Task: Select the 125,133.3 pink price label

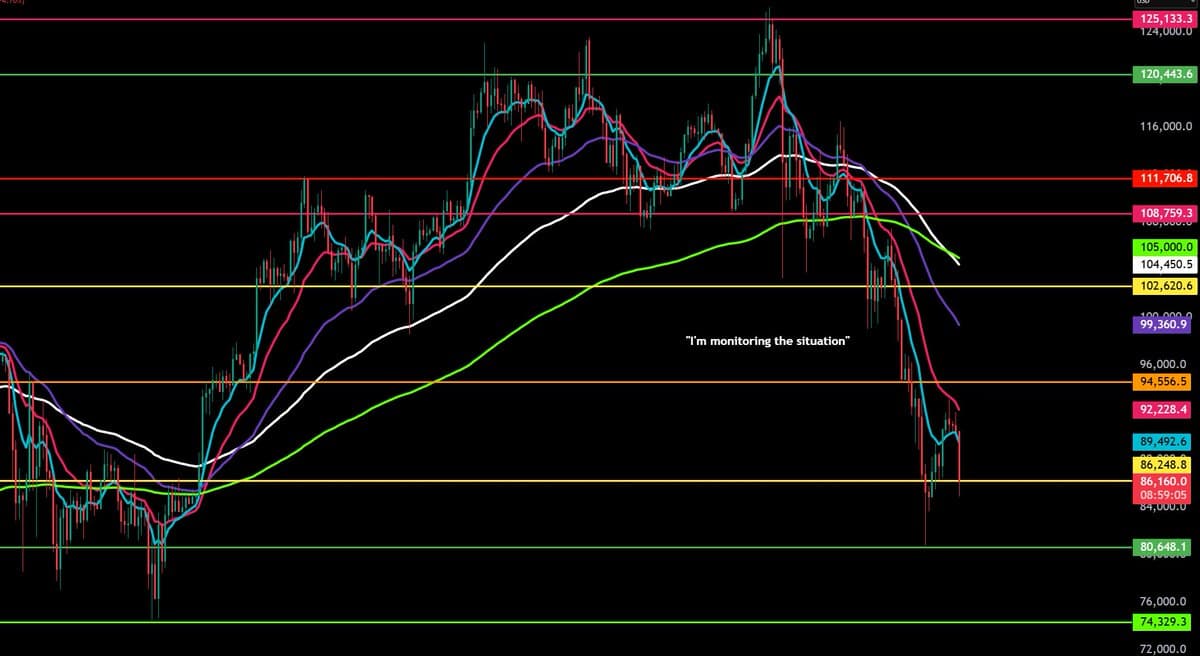Action: tap(1163, 19)
